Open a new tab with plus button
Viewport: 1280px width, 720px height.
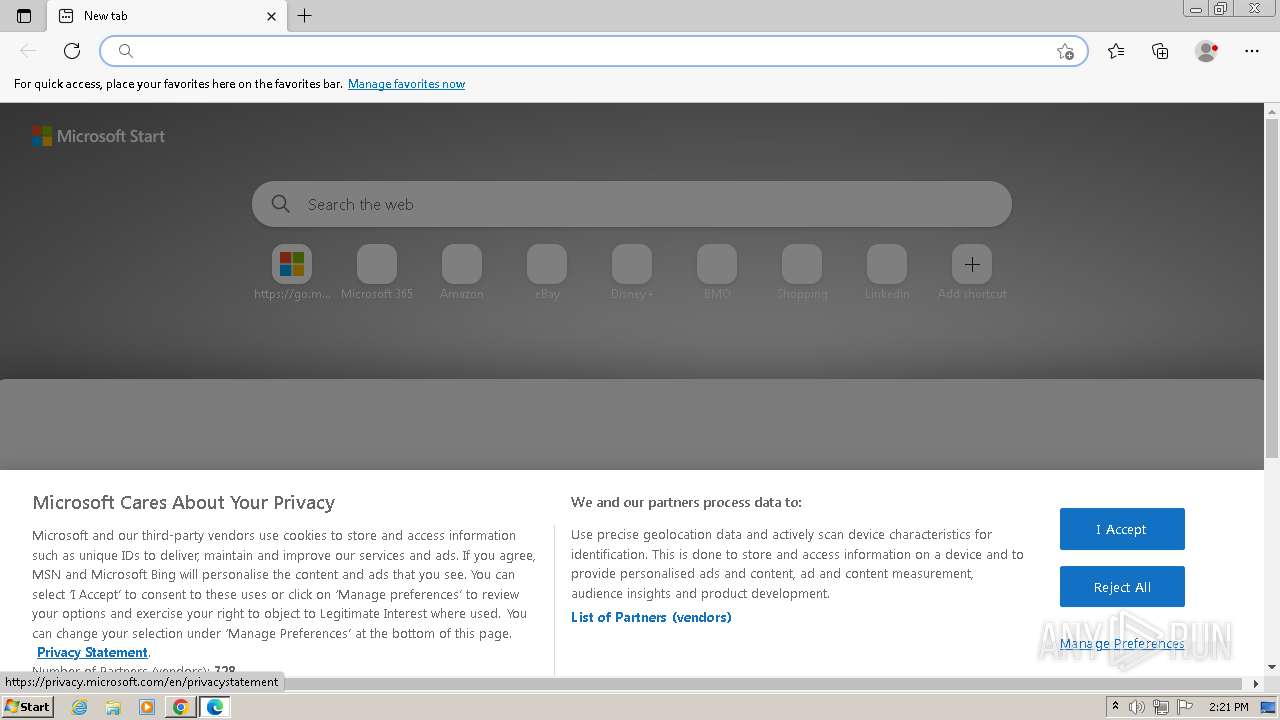click(305, 16)
